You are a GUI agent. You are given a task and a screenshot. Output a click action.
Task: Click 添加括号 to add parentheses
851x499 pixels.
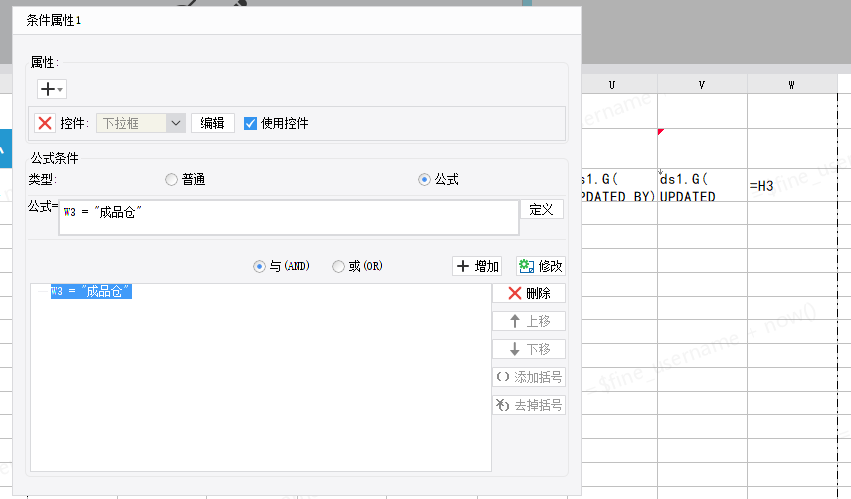pyautogui.click(x=529, y=377)
